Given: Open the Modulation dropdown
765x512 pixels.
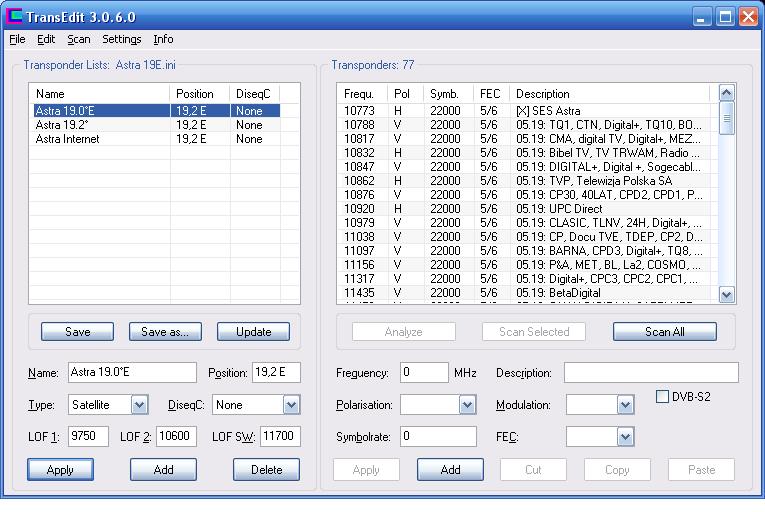Looking at the screenshot, I should pyautogui.click(x=625, y=405).
